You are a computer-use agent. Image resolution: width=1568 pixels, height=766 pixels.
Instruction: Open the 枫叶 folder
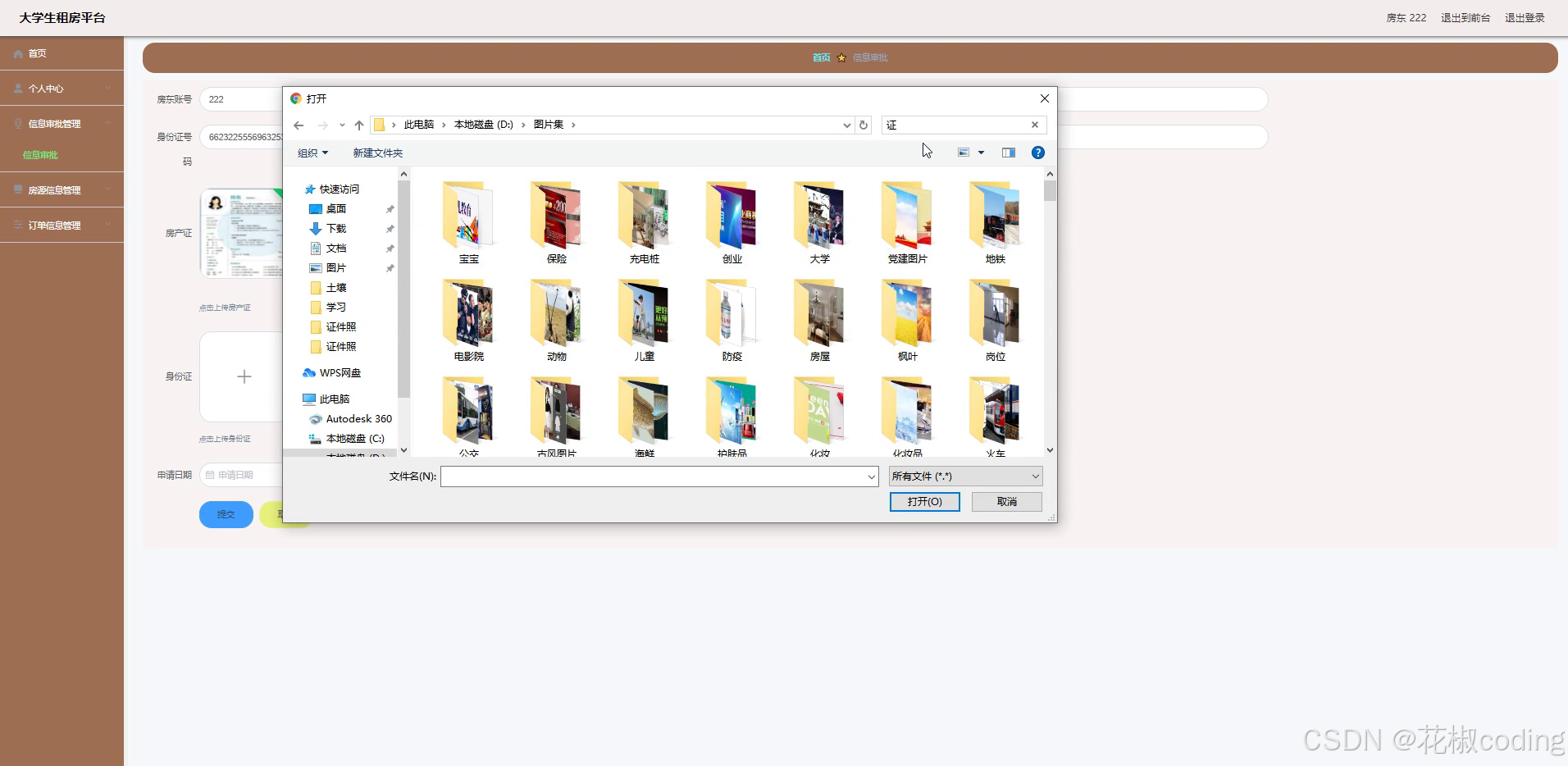[908, 320]
